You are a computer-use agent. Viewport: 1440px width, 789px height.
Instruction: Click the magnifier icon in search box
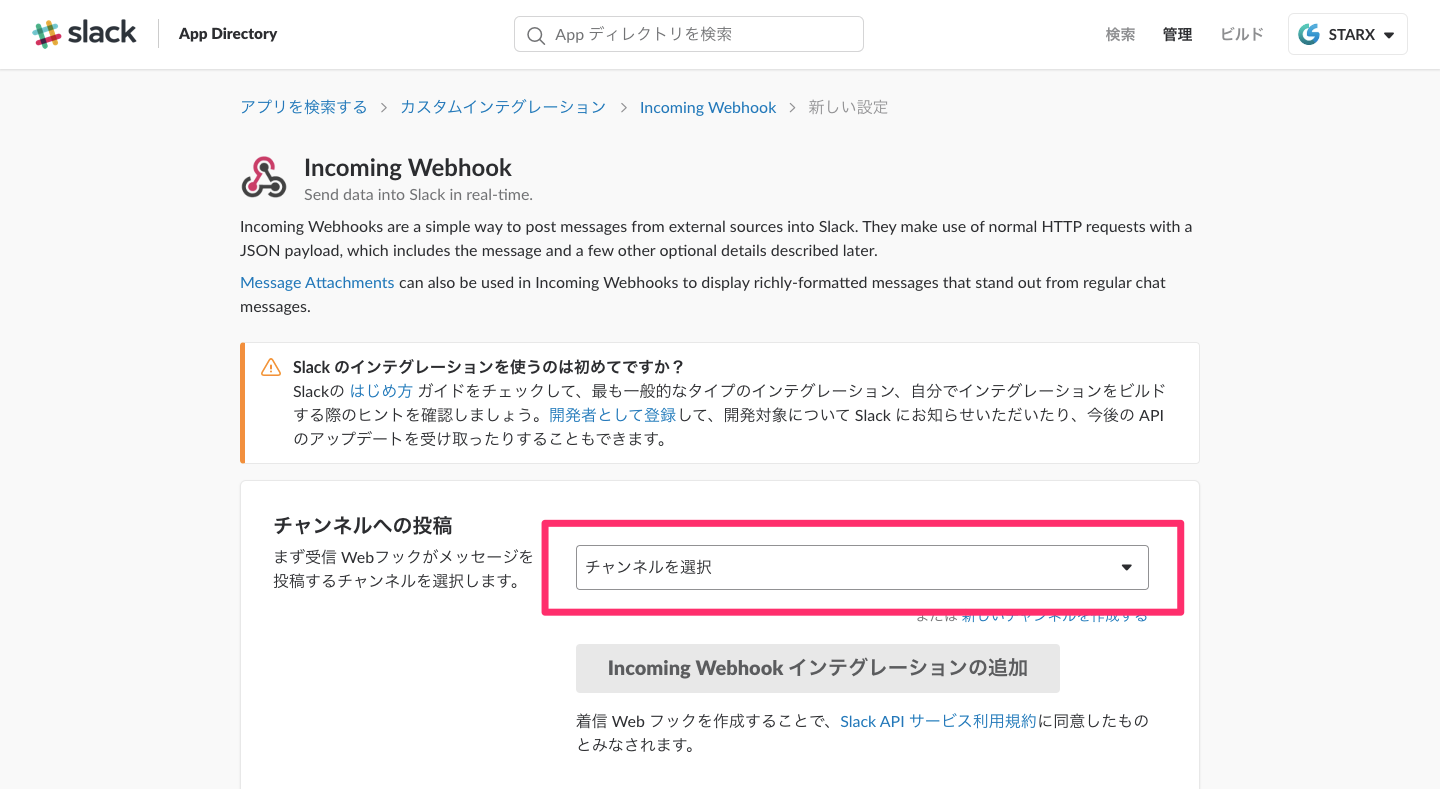(x=536, y=35)
